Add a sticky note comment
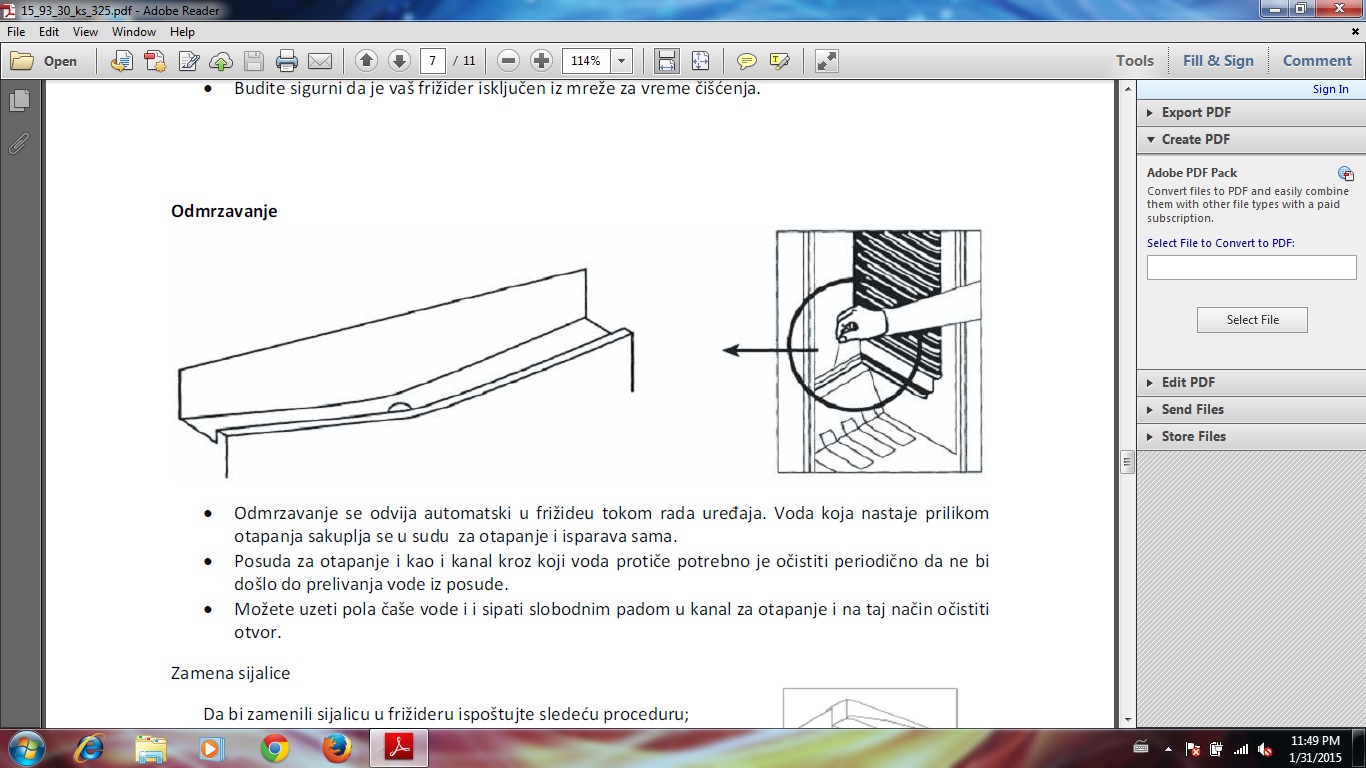The image size is (1366, 768). 746,61
